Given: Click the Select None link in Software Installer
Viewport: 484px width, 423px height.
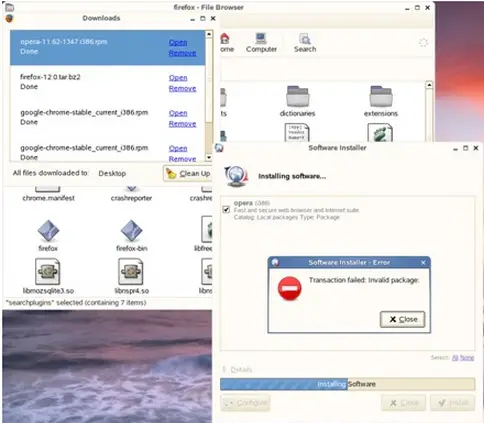Looking at the screenshot, I should coord(467,358).
